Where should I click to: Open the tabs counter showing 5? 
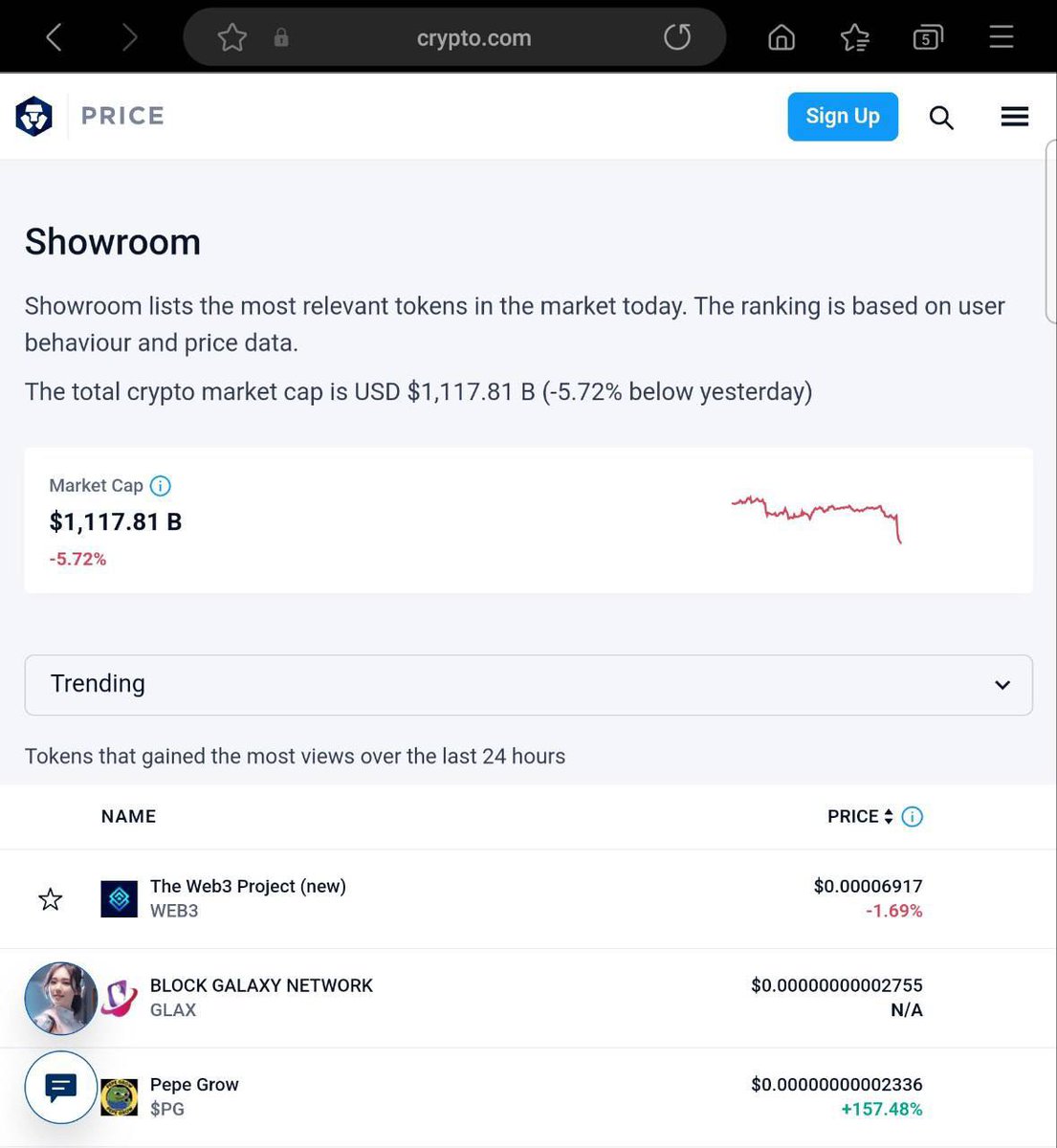pos(927,38)
